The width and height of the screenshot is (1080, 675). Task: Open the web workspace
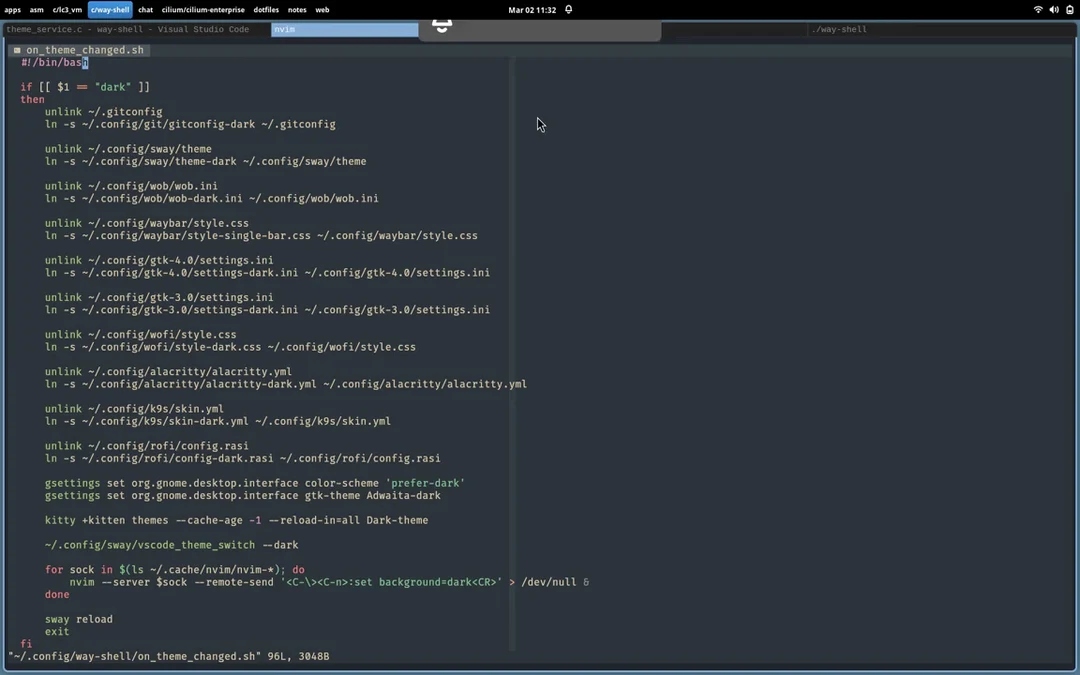click(321, 10)
